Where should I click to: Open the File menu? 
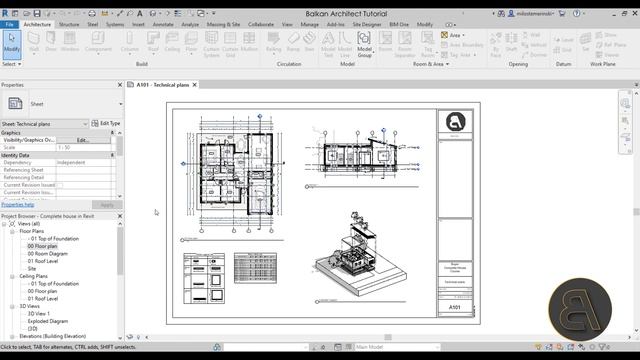(10, 24)
